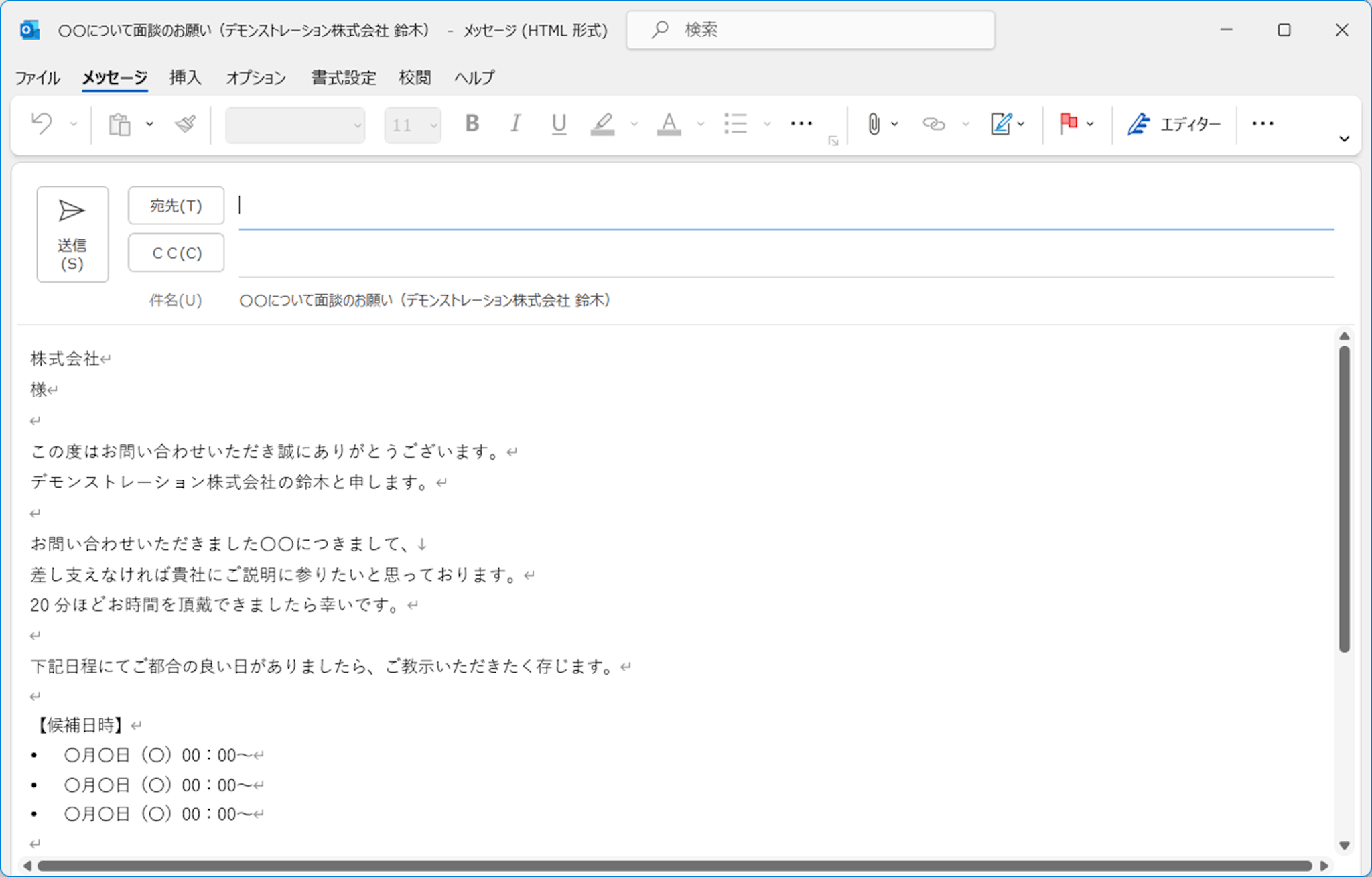Select the Format Painter brush icon
The width and height of the screenshot is (1372, 877).
(185, 124)
